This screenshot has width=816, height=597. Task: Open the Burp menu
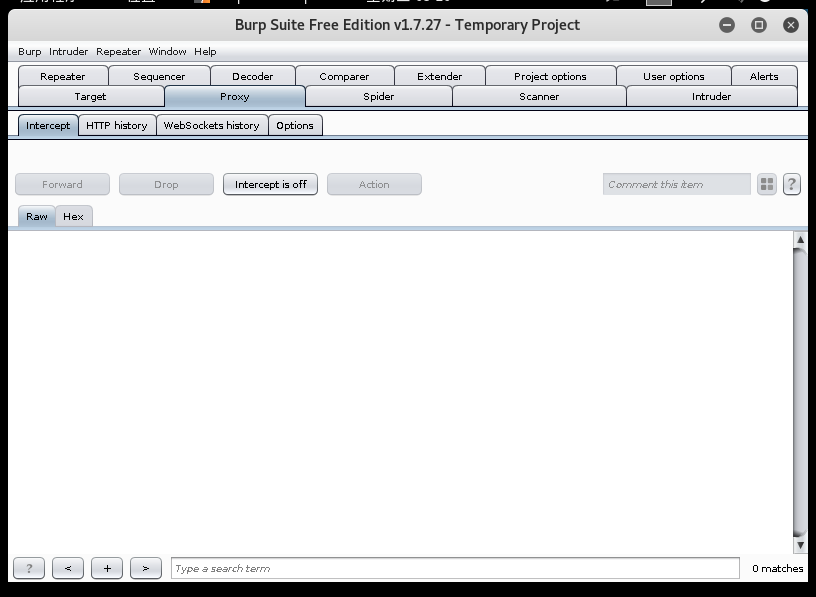pyautogui.click(x=30, y=52)
